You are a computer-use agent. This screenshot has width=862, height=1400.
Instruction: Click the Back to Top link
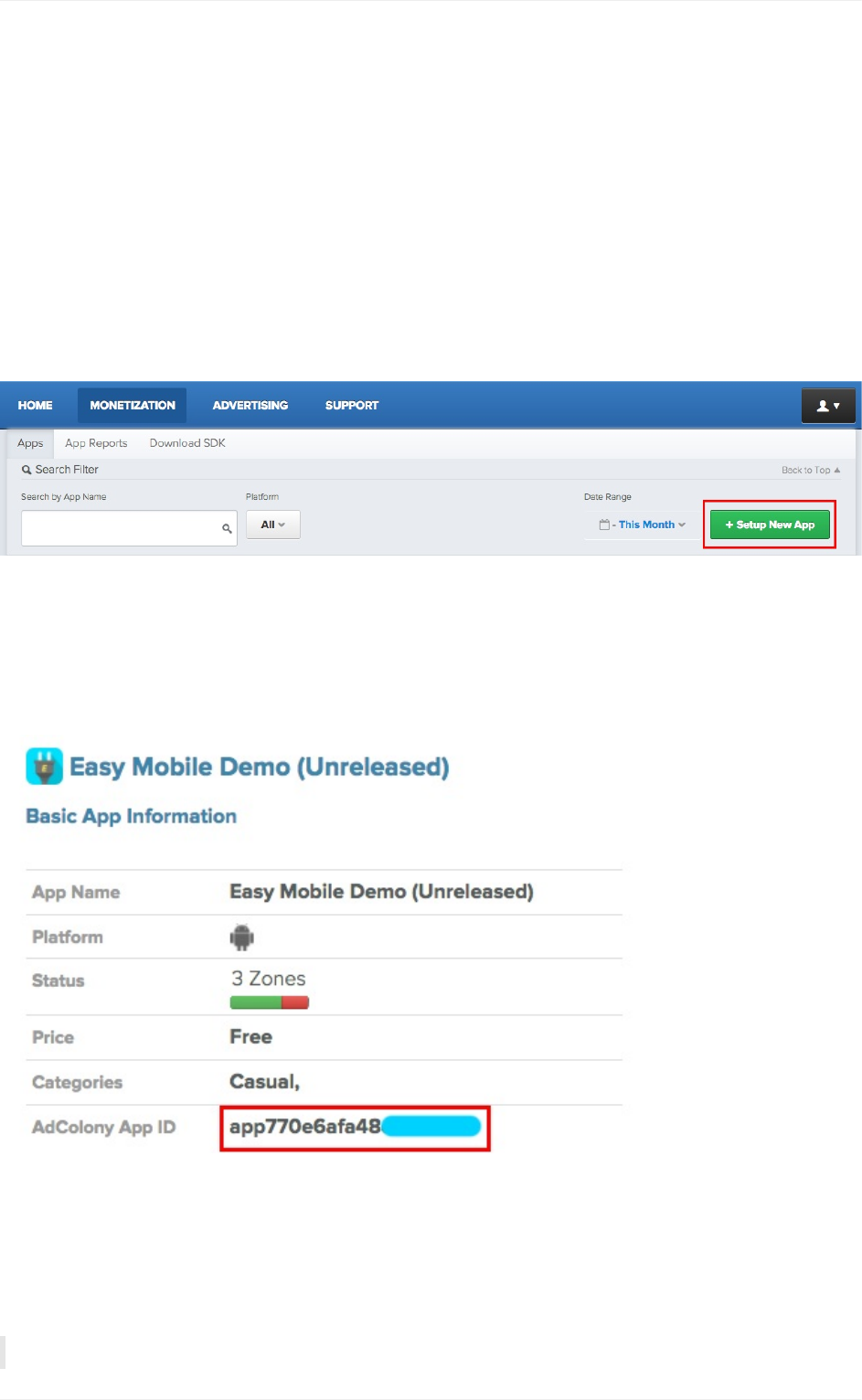(x=811, y=470)
